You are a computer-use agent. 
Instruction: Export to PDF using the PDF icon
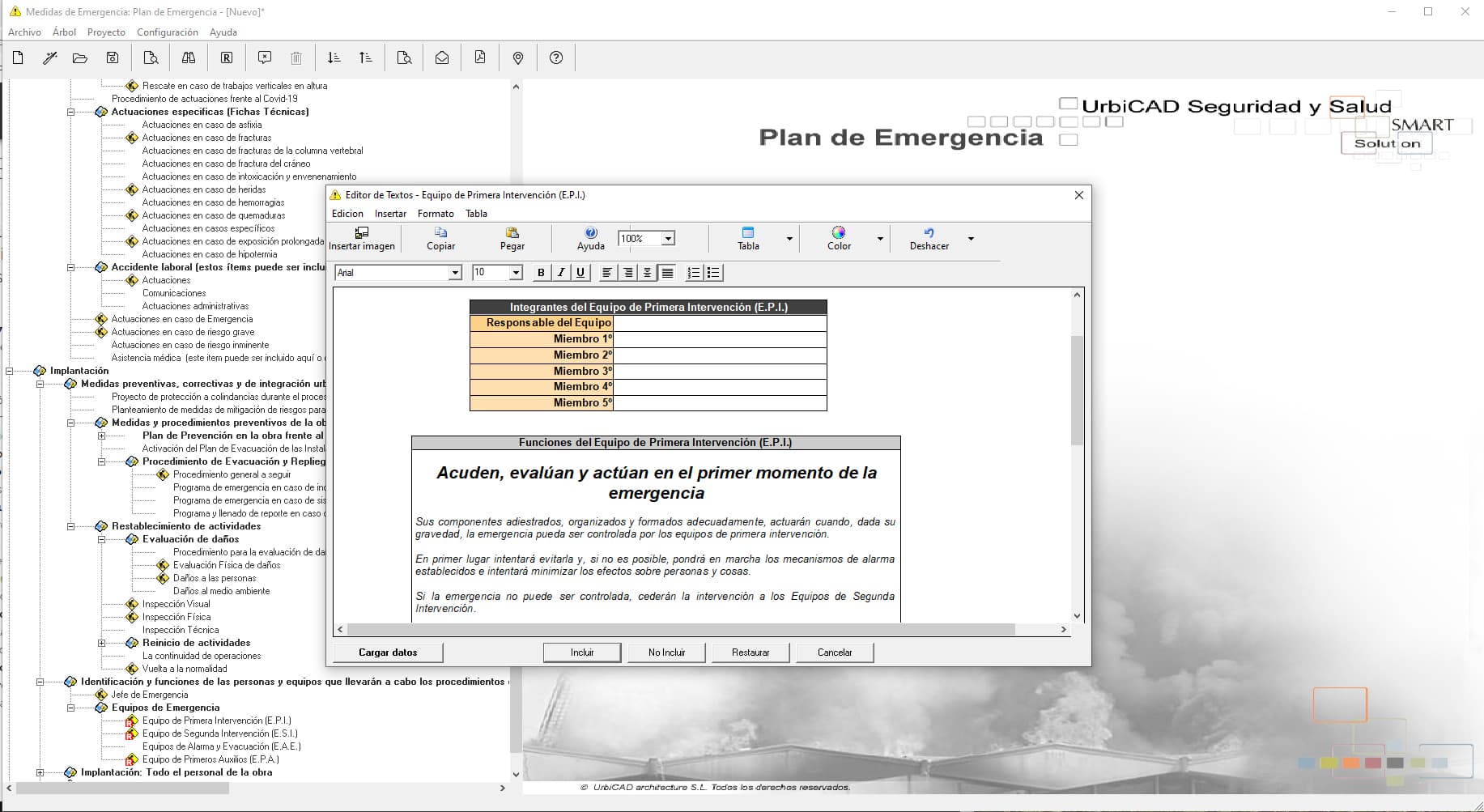(x=480, y=57)
